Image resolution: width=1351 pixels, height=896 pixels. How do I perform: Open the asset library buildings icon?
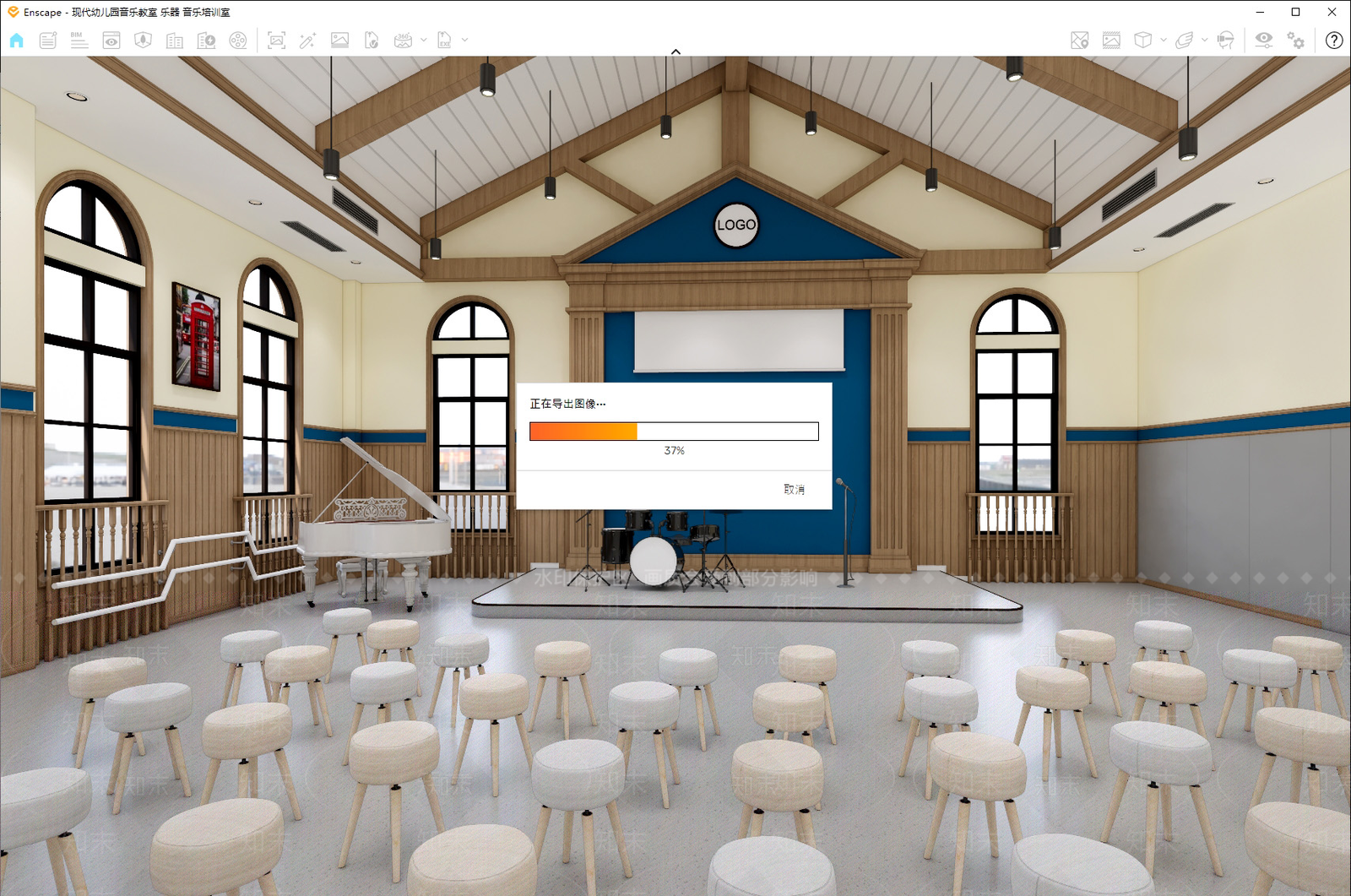(175, 41)
